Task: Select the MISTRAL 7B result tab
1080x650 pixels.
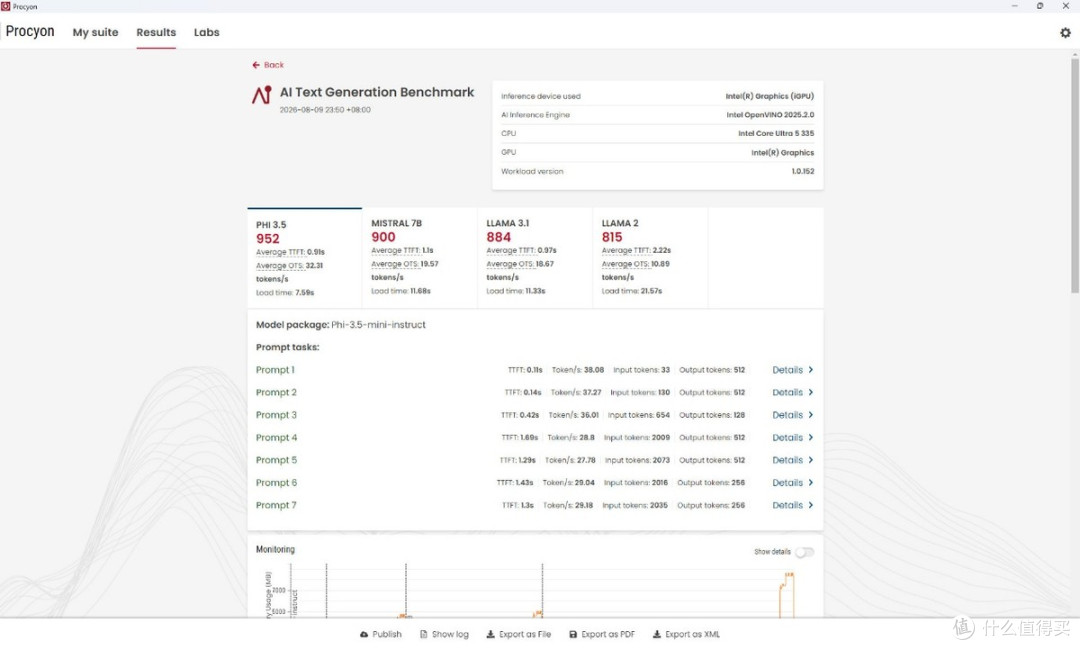Action: point(419,258)
